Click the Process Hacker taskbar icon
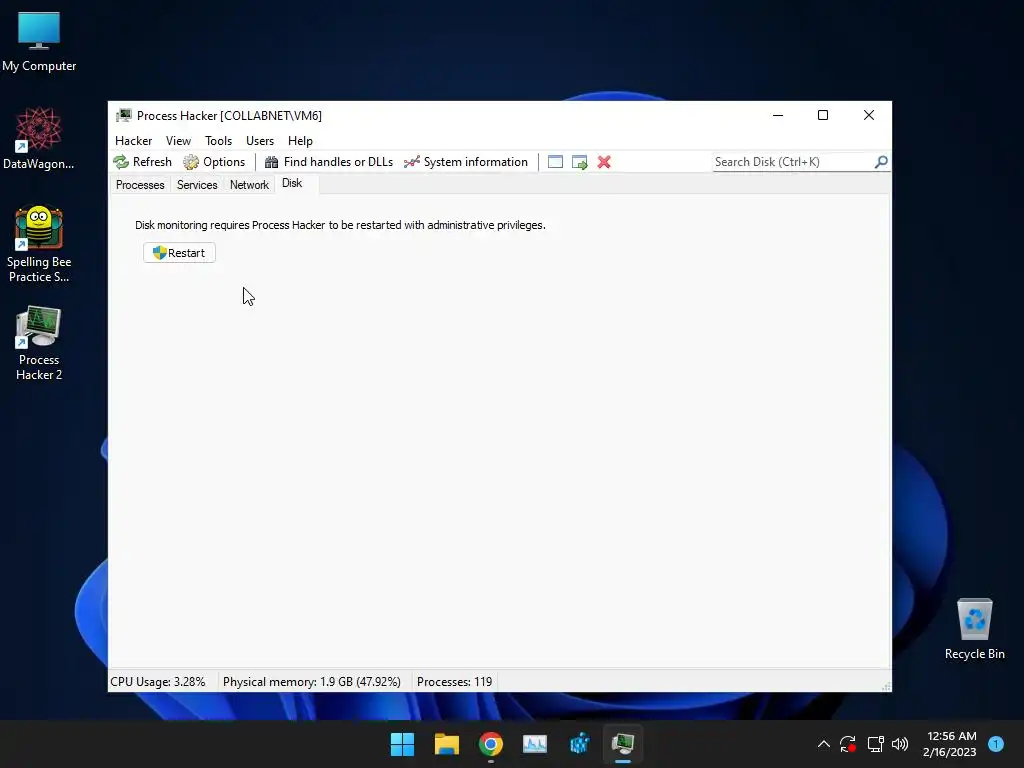The width and height of the screenshot is (1024, 768). pos(623,744)
